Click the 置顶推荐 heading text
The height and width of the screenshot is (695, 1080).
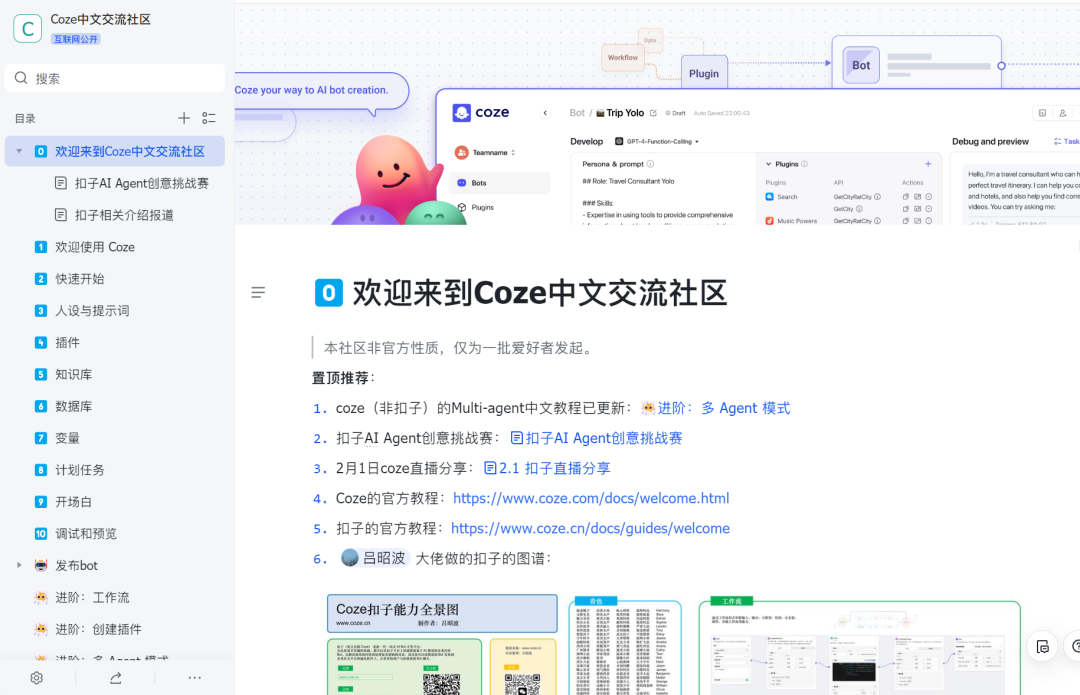point(343,377)
